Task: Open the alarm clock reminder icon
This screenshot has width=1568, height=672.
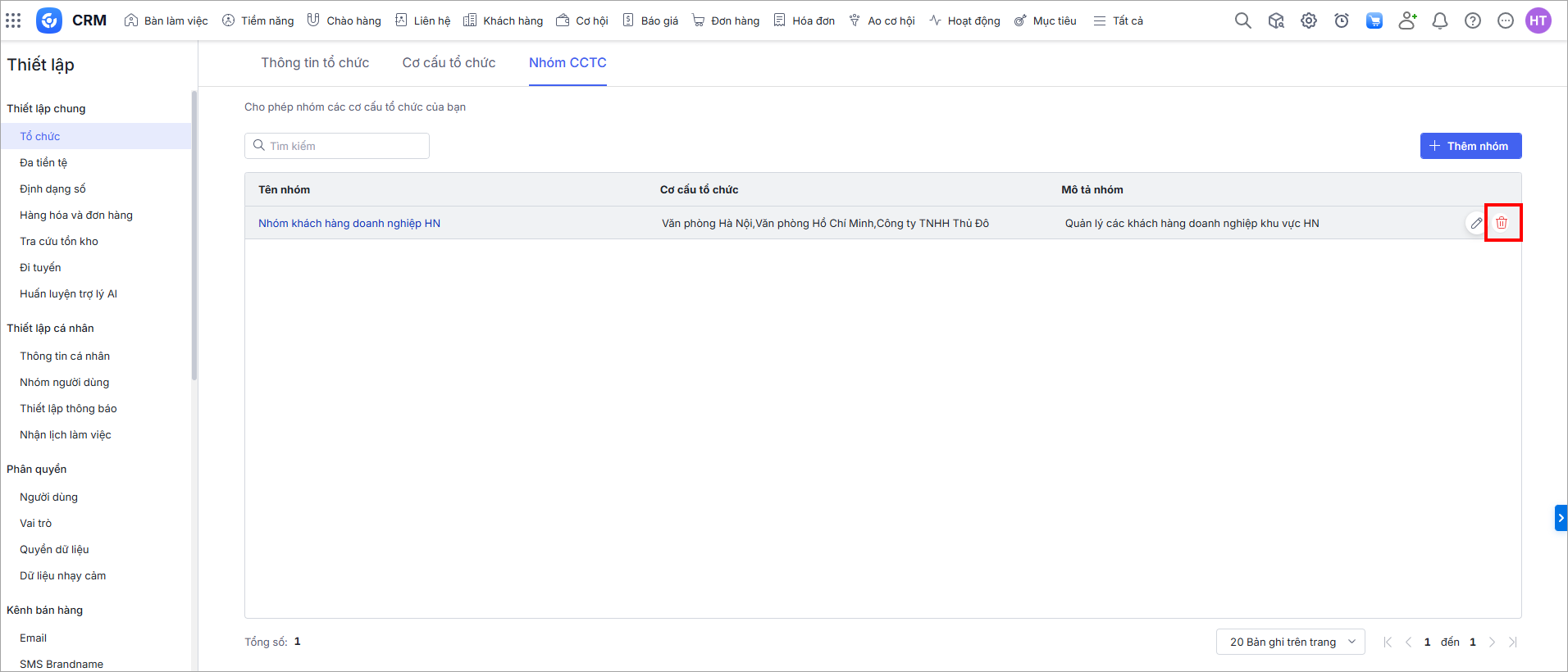Action: pyautogui.click(x=1342, y=20)
